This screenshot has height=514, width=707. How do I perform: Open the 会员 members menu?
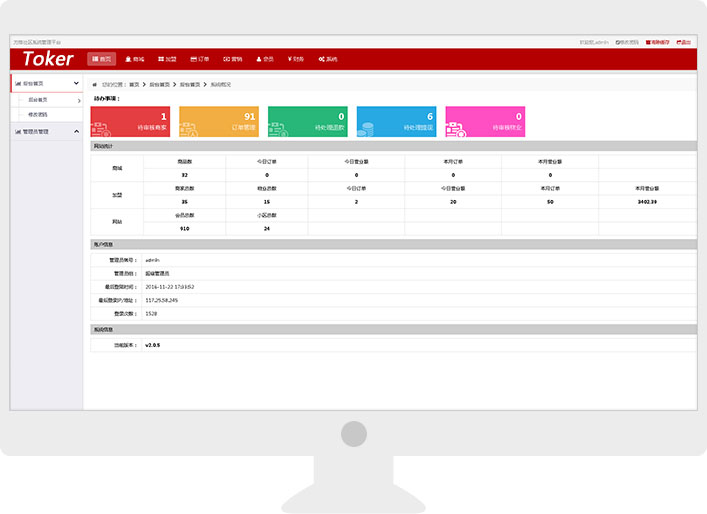tap(264, 59)
